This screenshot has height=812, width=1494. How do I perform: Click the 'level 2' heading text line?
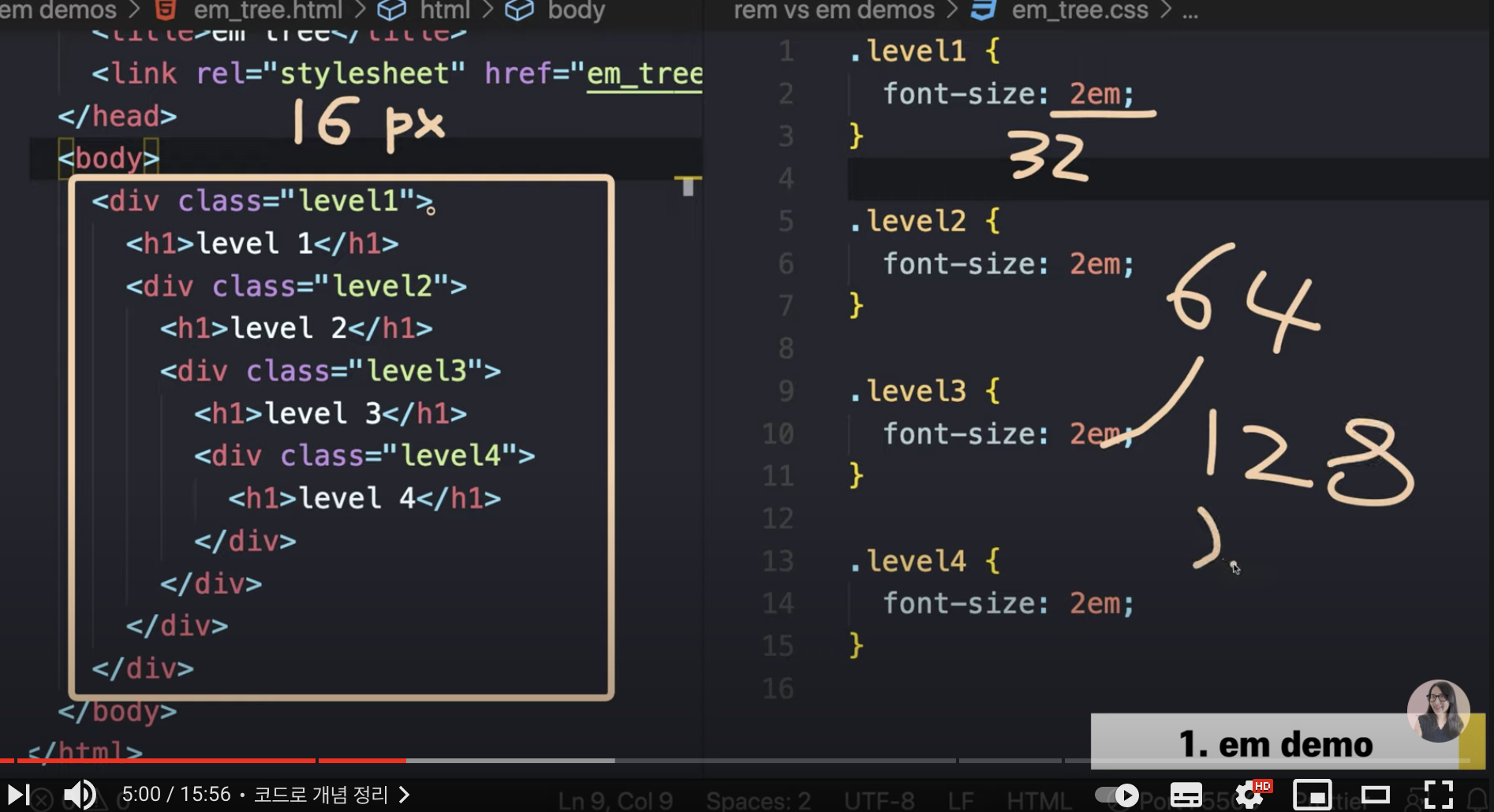click(x=296, y=328)
